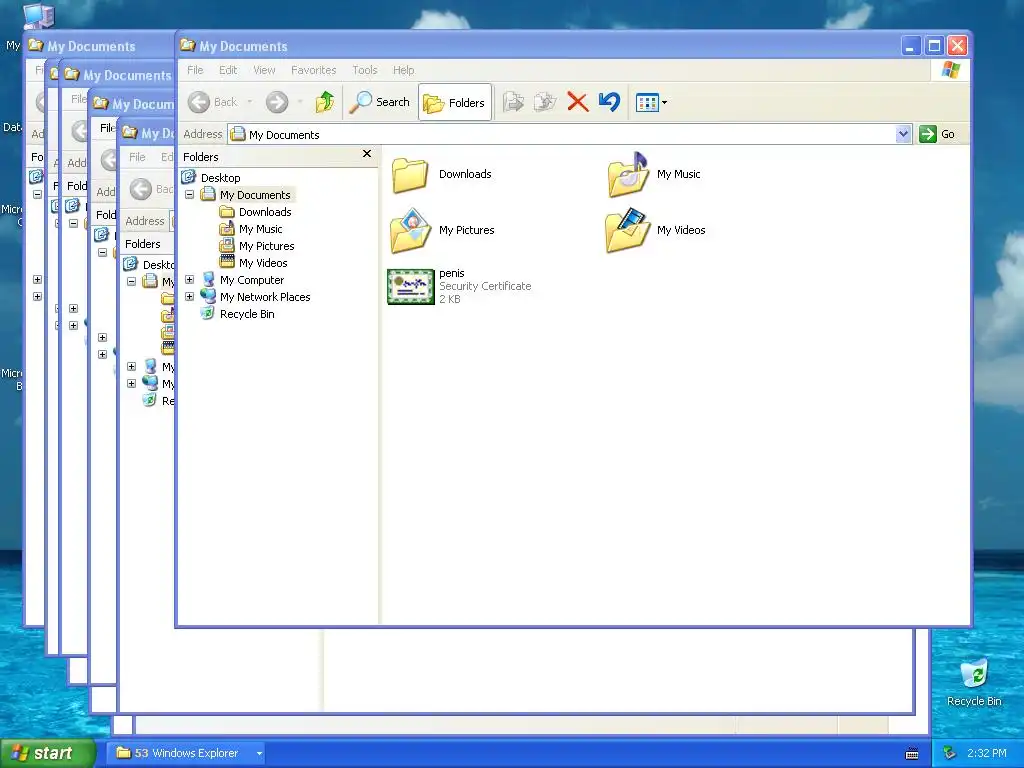Select the Downloads folder icon
Viewport: 1024px width, 768px height.
tap(410, 174)
